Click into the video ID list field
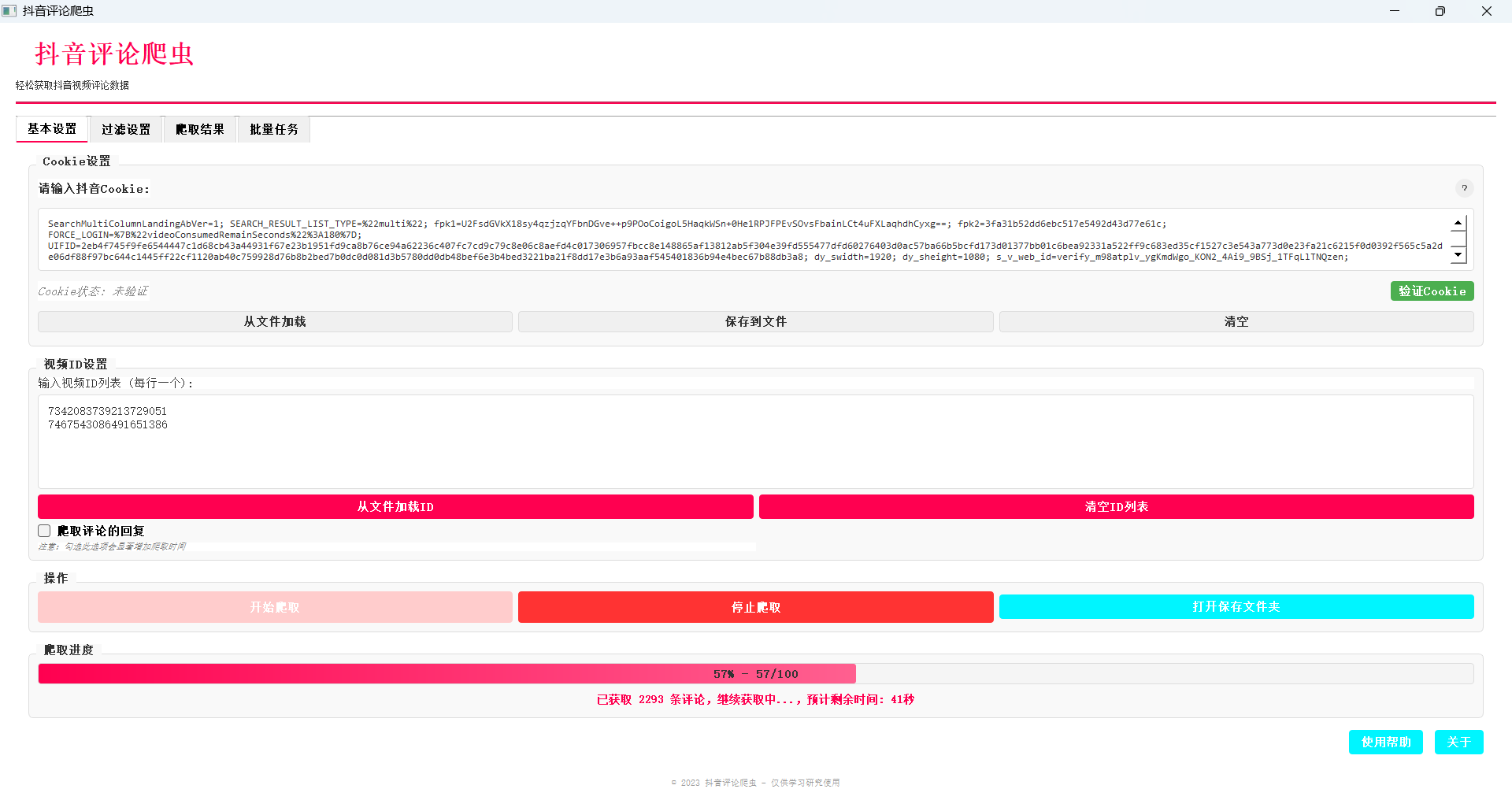 (756, 442)
